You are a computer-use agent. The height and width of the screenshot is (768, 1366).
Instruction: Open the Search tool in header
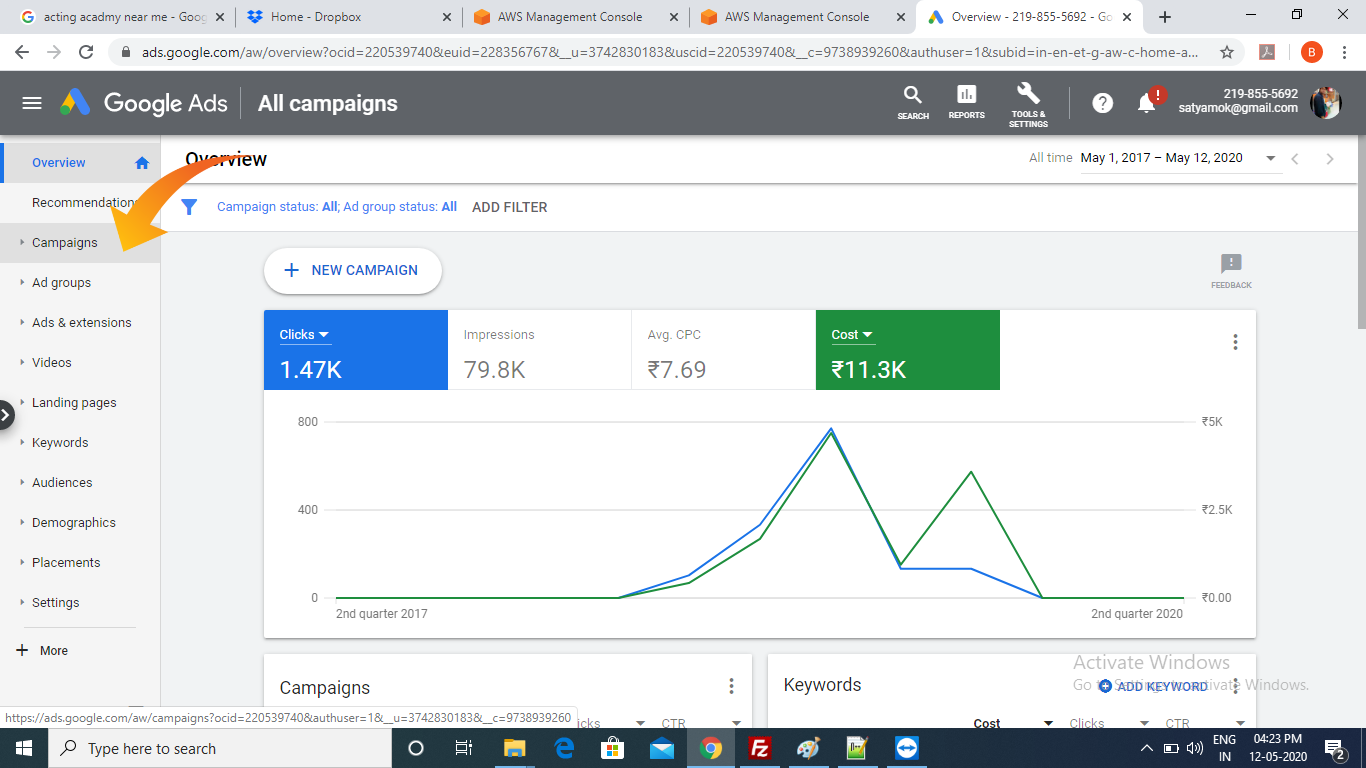[913, 103]
